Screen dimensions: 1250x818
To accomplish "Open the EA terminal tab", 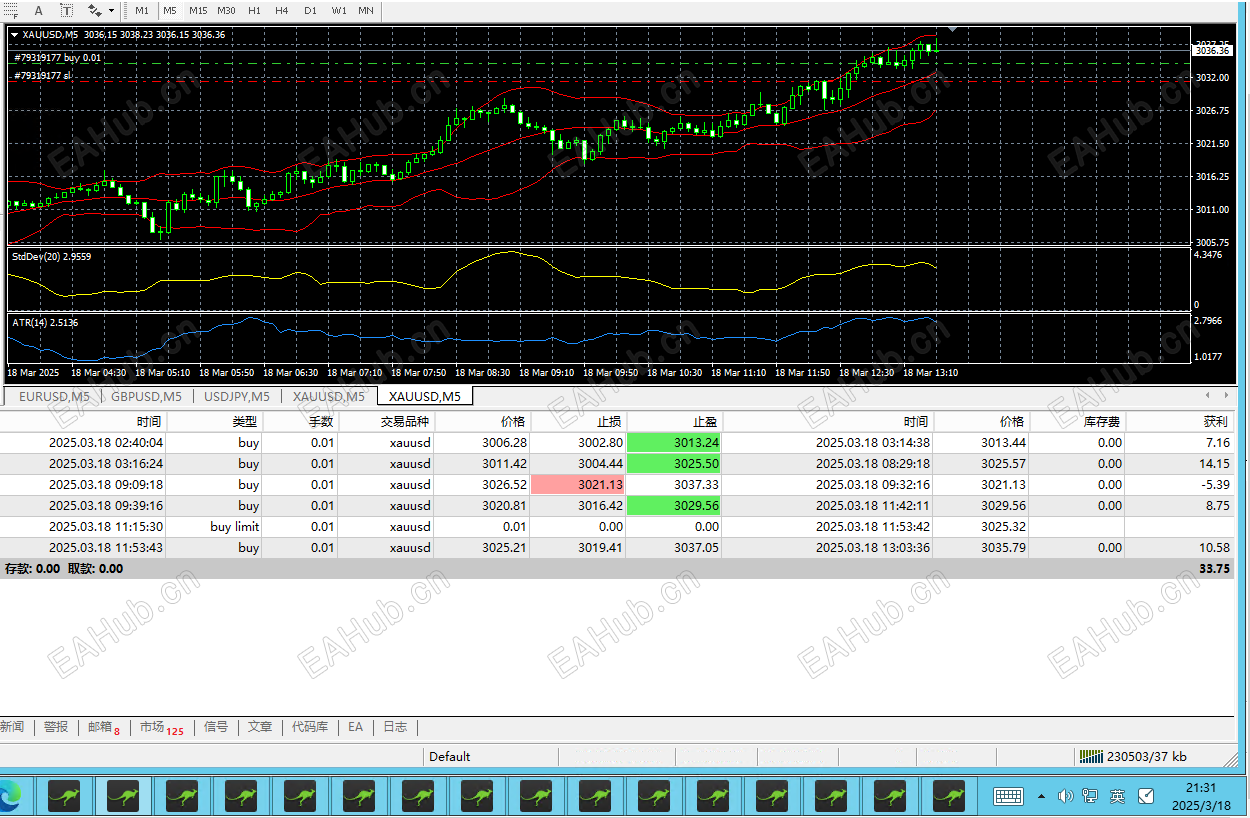I will point(355,727).
